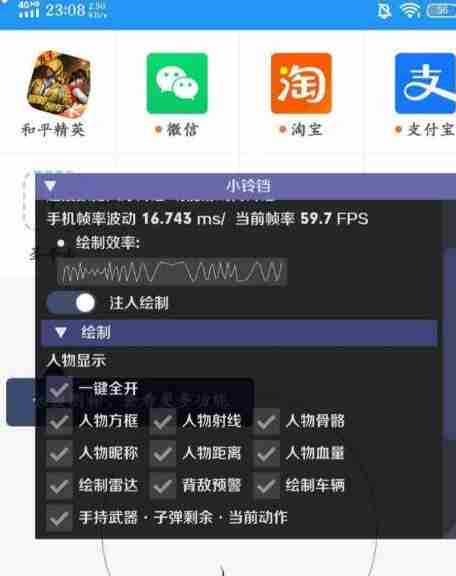This screenshot has height=576, width=456.
Task: Toggle the 人物方框 checkbox
Action: (59, 422)
